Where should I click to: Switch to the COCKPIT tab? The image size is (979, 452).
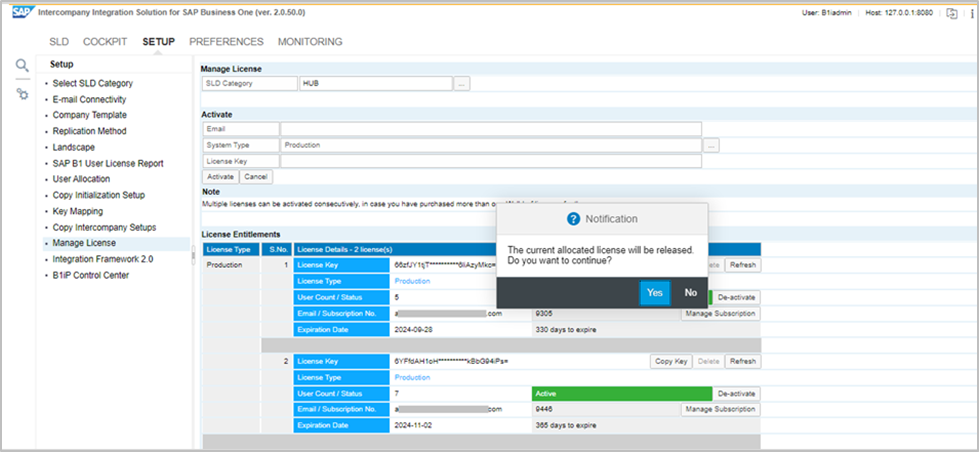coord(105,42)
